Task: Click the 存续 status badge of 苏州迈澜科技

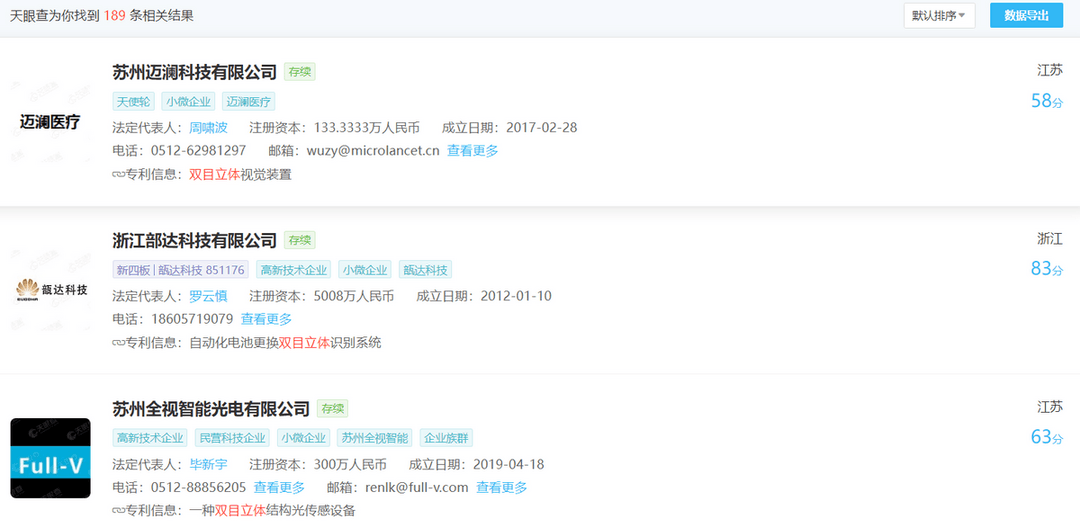Action: tap(300, 72)
